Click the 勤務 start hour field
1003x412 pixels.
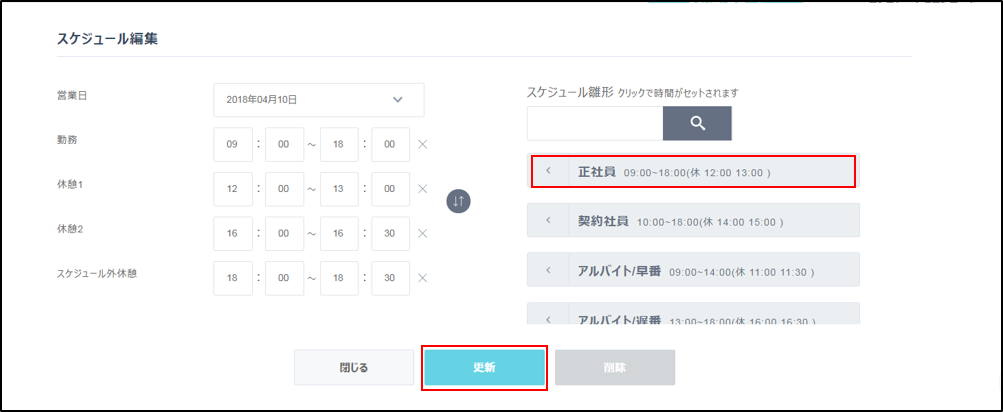232,145
